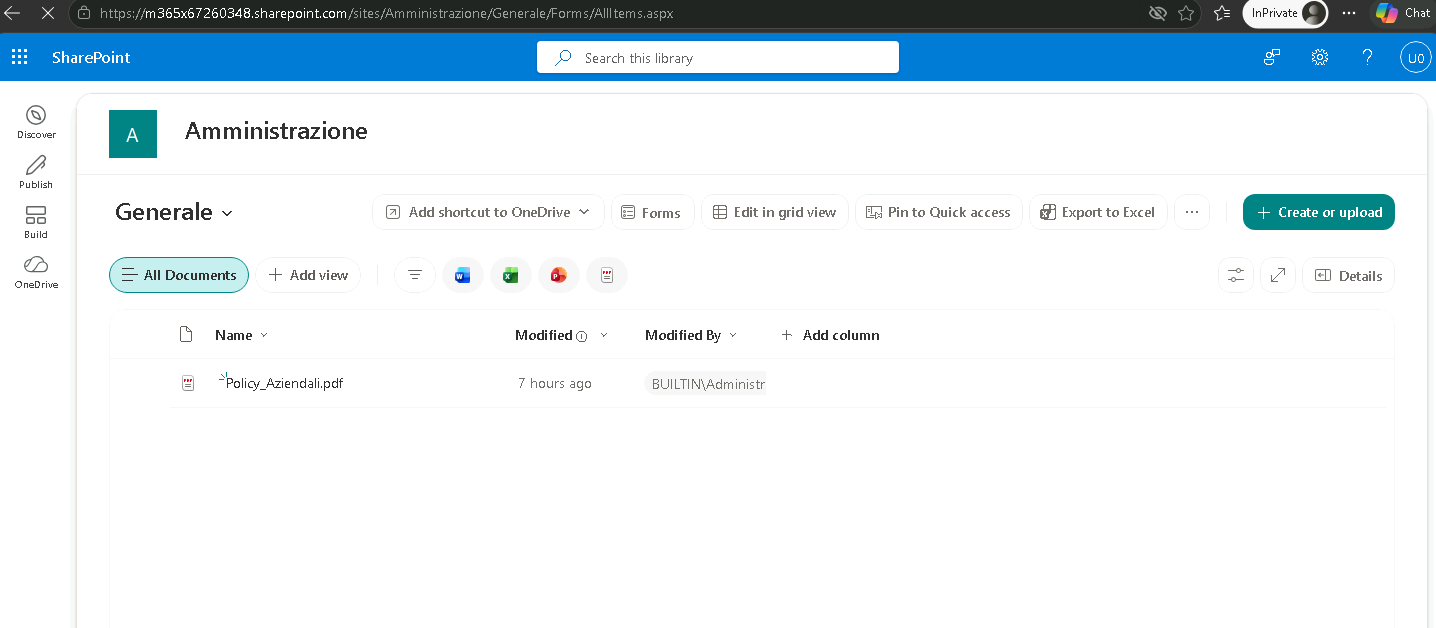Filter the library by Word documents
This screenshot has width=1436, height=628.
(462, 275)
